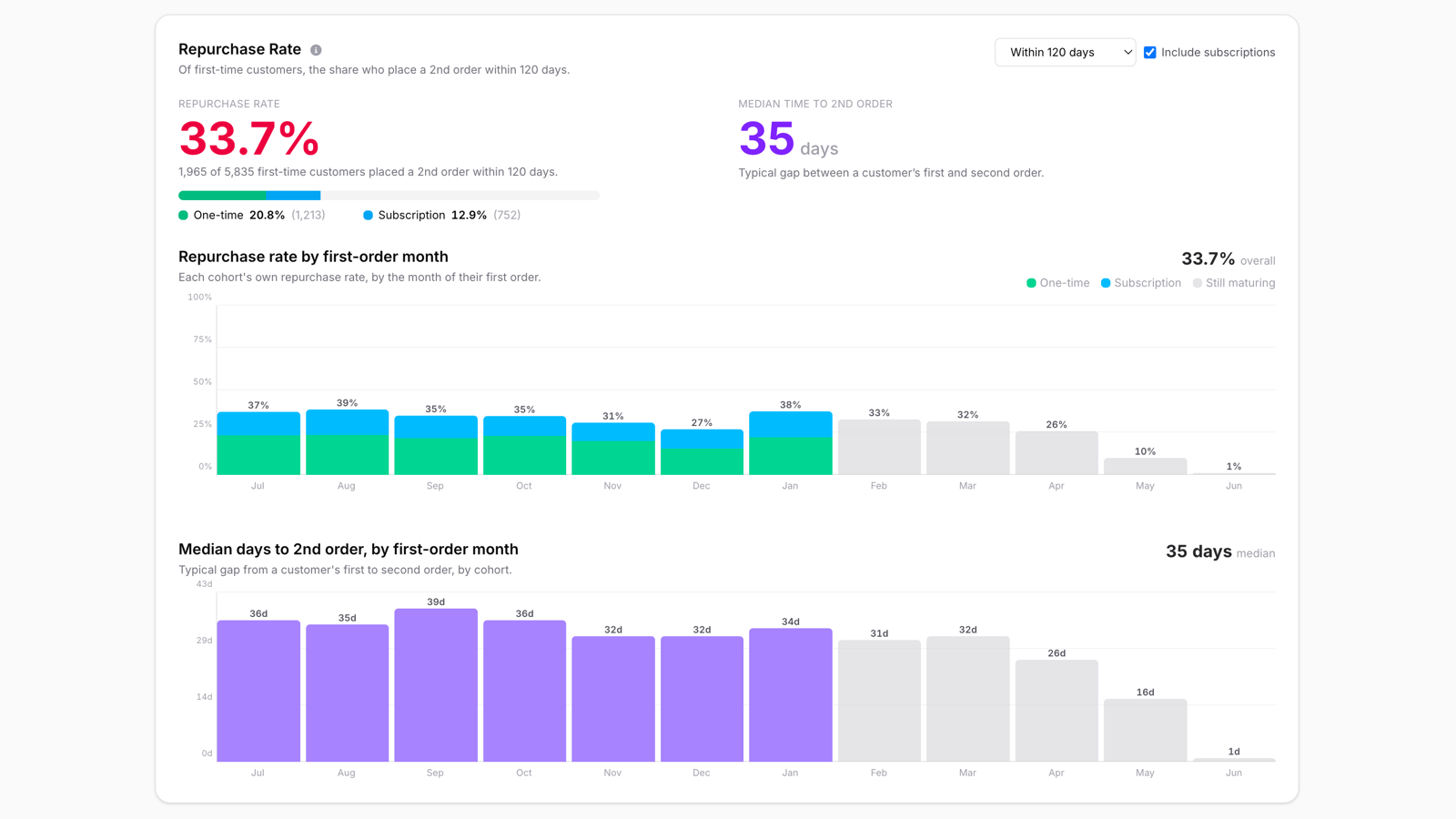This screenshot has width=1456, height=819.
Task: Click the 43d y-axis label
Action: (x=204, y=584)
